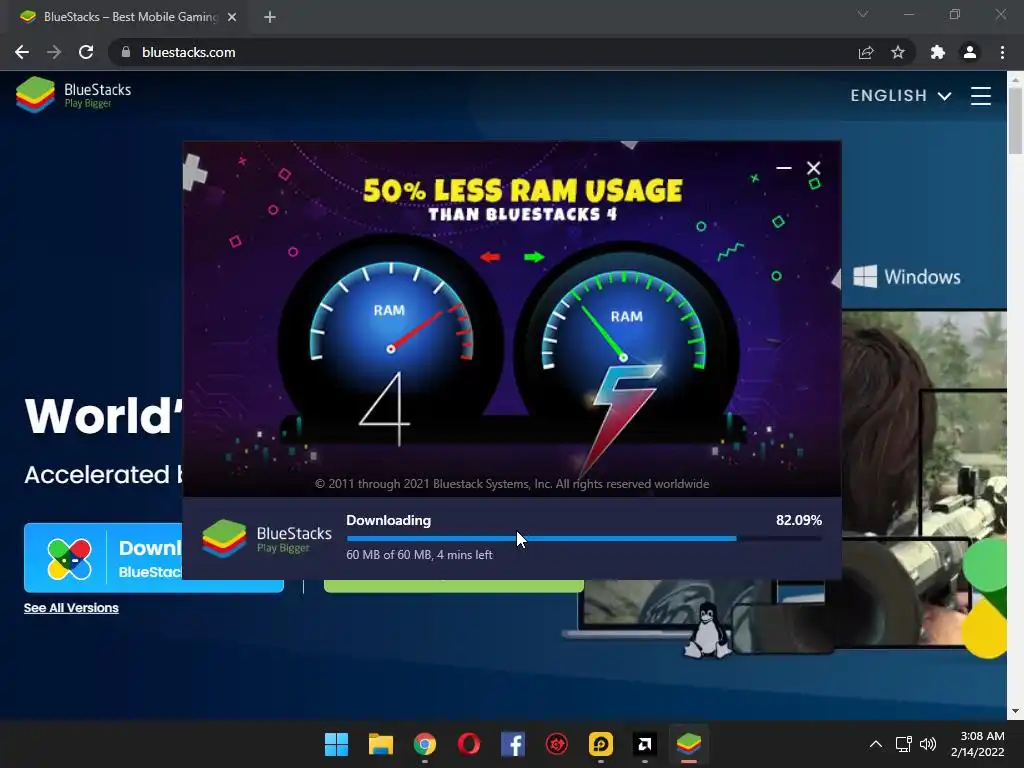Expand the ENGLISH language dropdown
Image resolution: width=1024 pixels, height=768 pixels.
pyautogui.click(x=900, y=96)
